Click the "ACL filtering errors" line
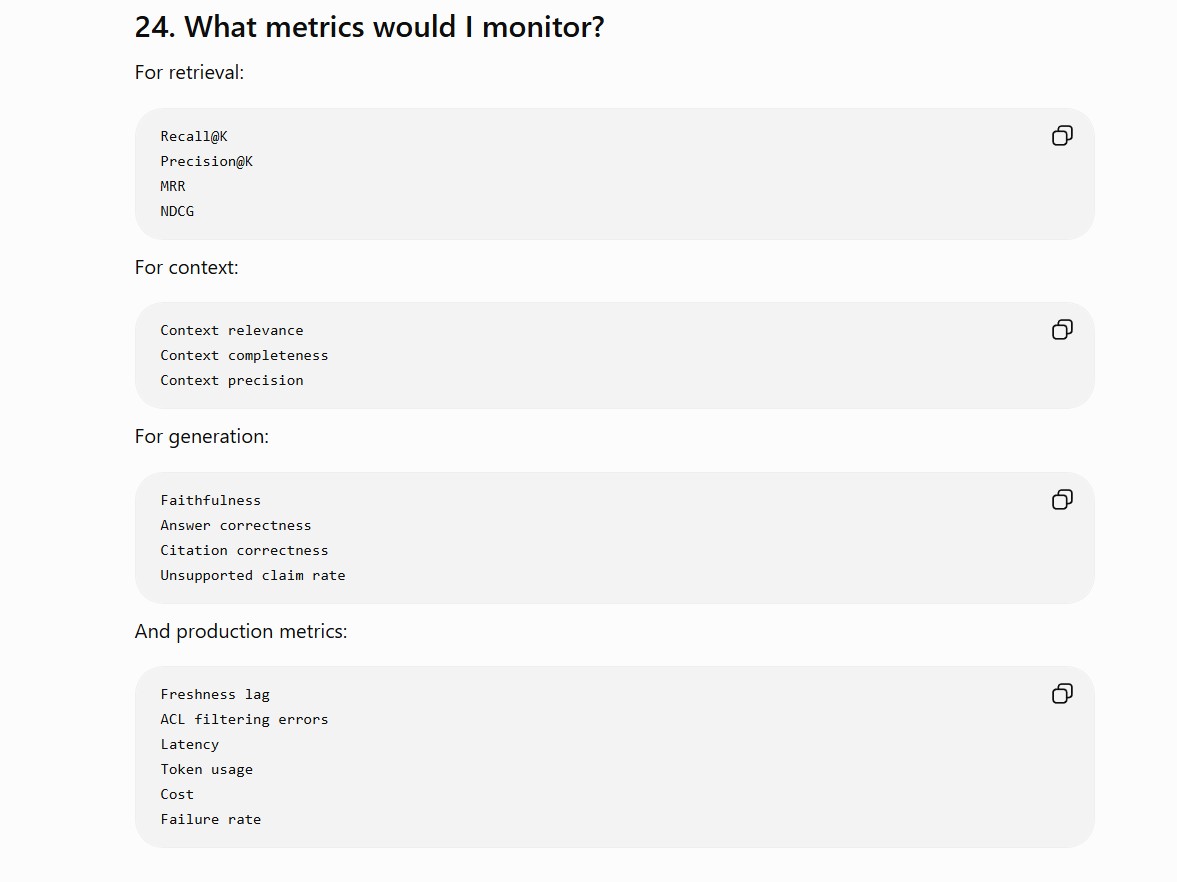The image size is (1177, 882). 244,719
